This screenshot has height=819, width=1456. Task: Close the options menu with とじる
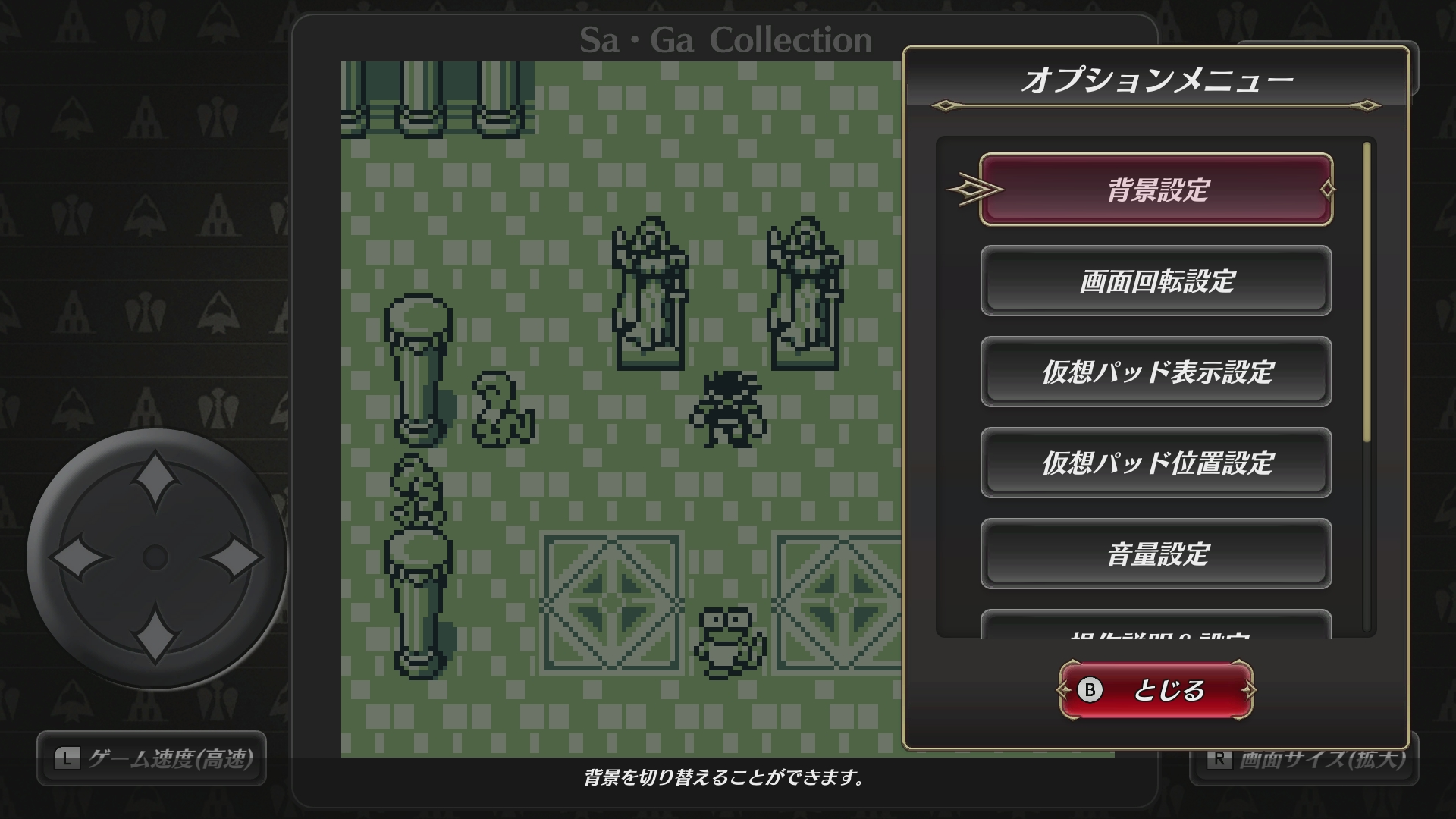tap(1156, 690)
